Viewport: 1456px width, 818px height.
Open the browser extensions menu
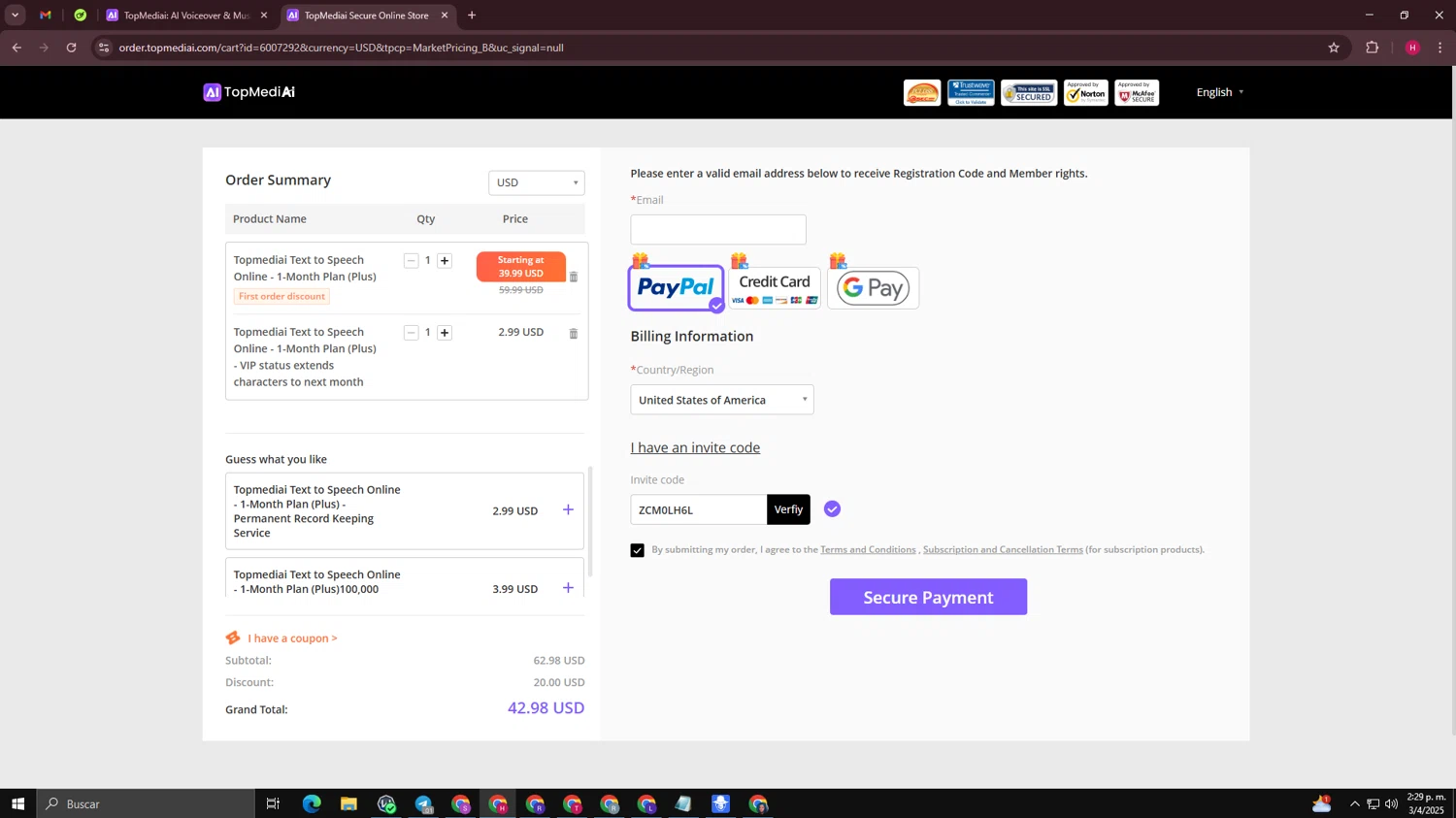1373,48
